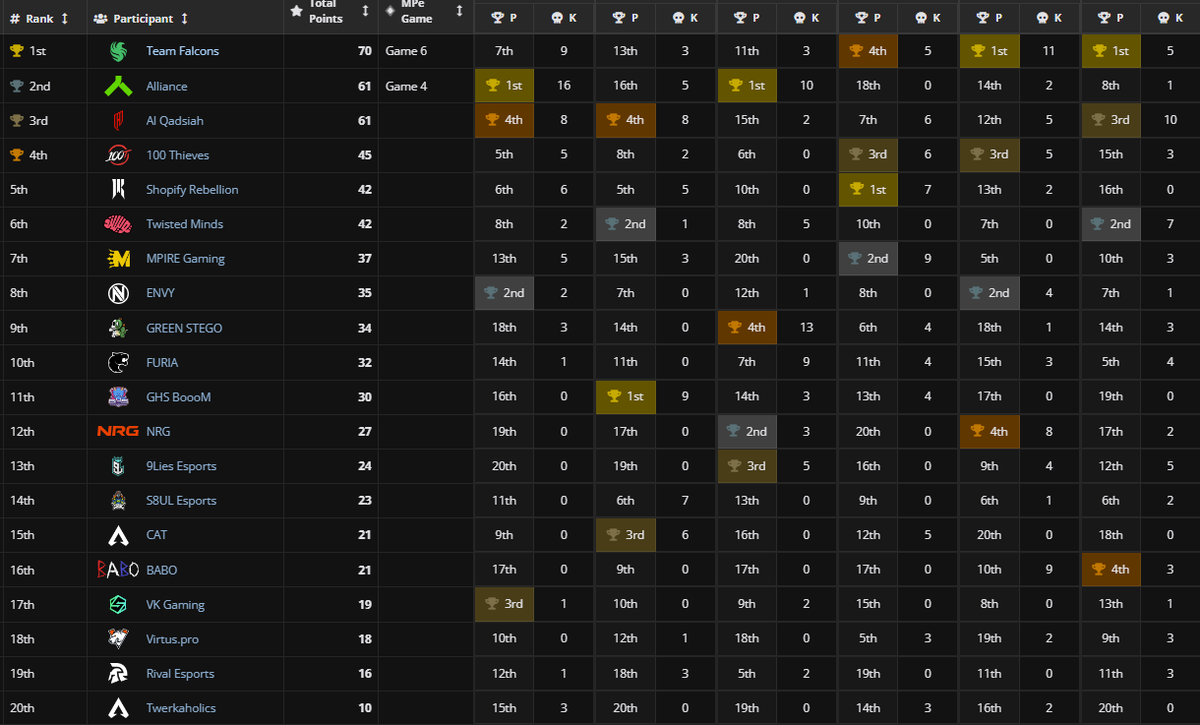Viewport: 1200px width, 725px height.
Task: Open Team Falcons participant link
Action: click(182, 51)
